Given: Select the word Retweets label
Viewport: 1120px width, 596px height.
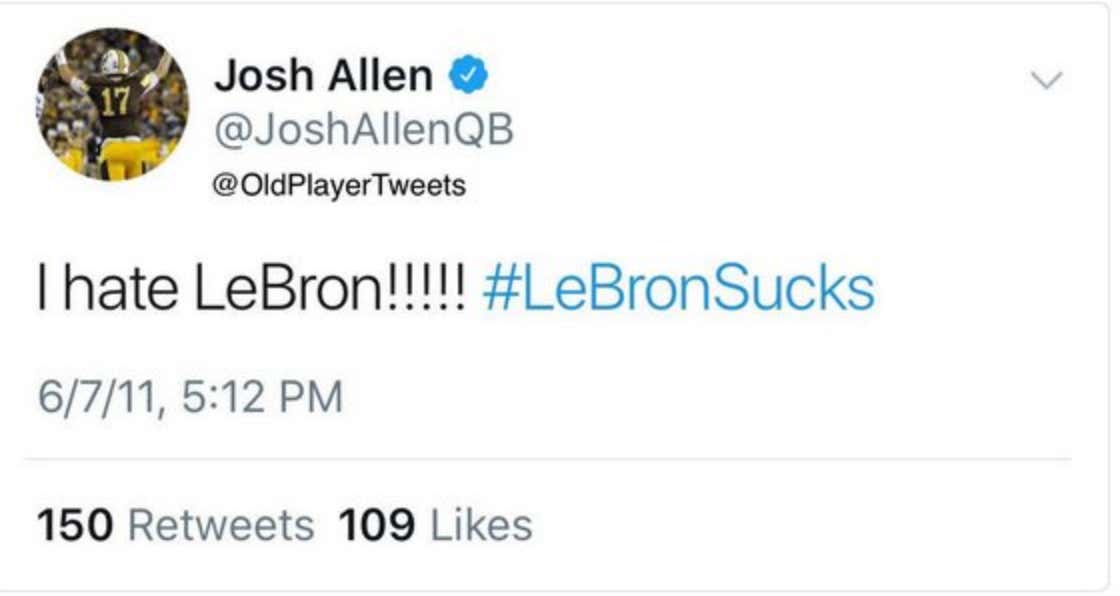Looking at the screenshot, I should coord(221,525).
